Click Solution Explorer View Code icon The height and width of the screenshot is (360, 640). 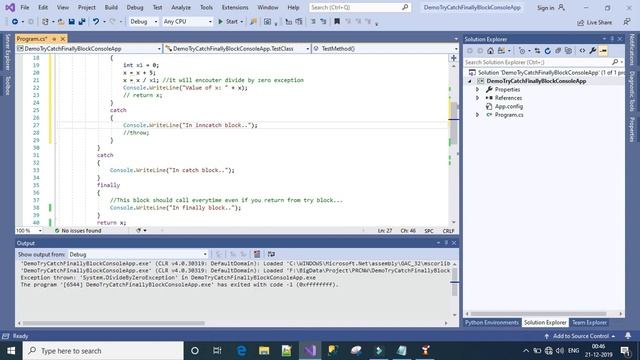[x=582, y=51]
